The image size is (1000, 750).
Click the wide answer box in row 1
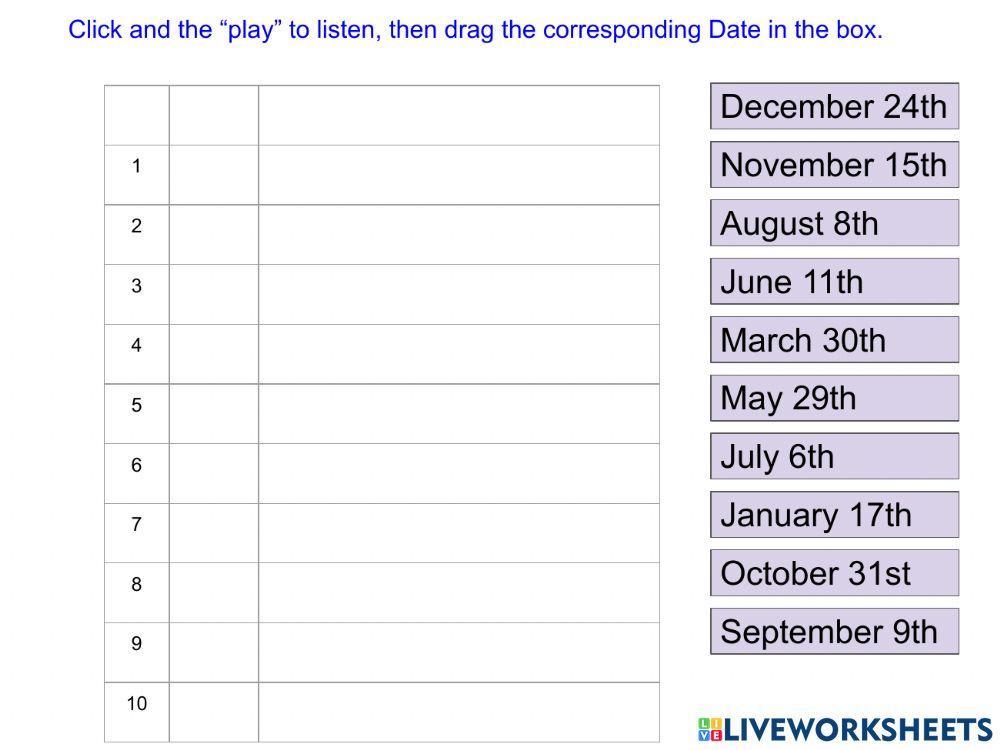pyautogui.click(x=458, y=175)
